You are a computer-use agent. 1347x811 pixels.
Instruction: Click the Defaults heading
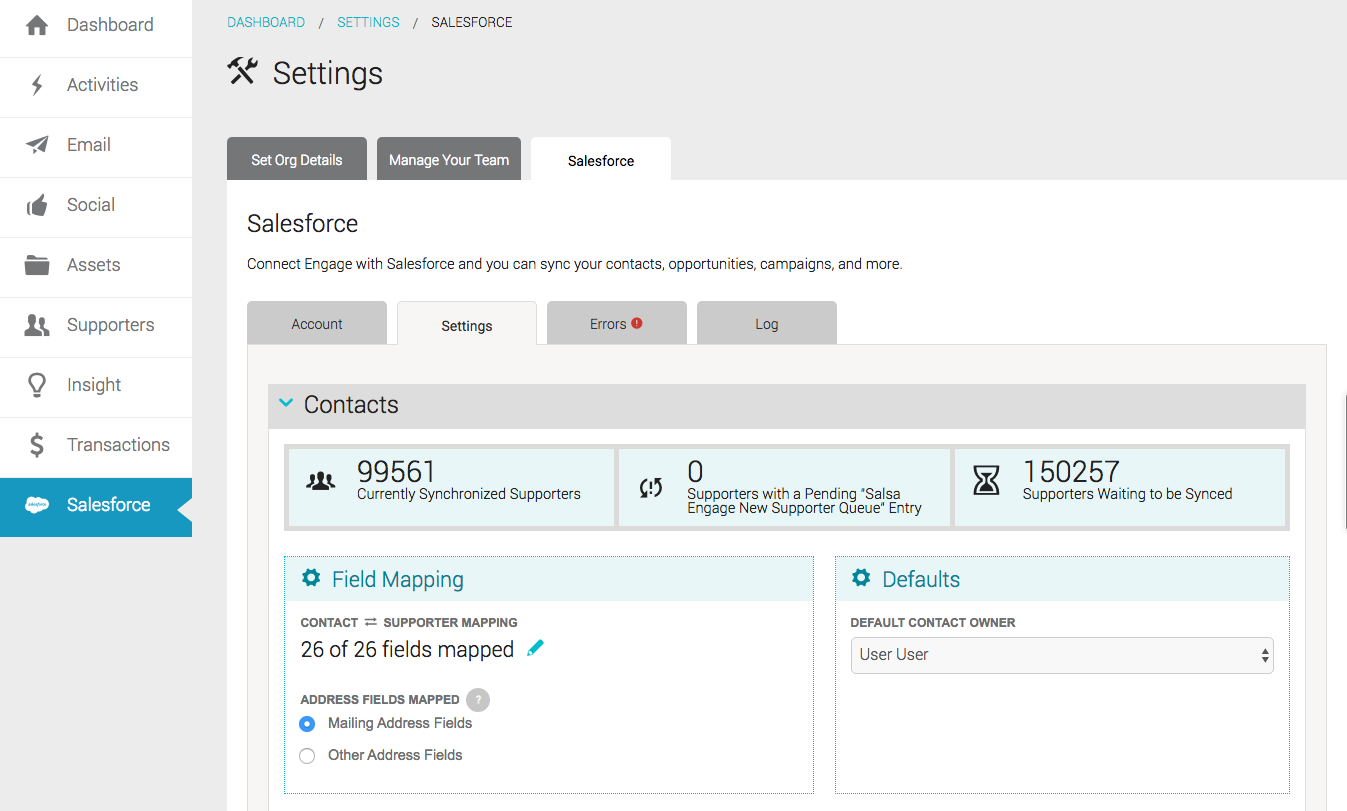click(921, 579)
